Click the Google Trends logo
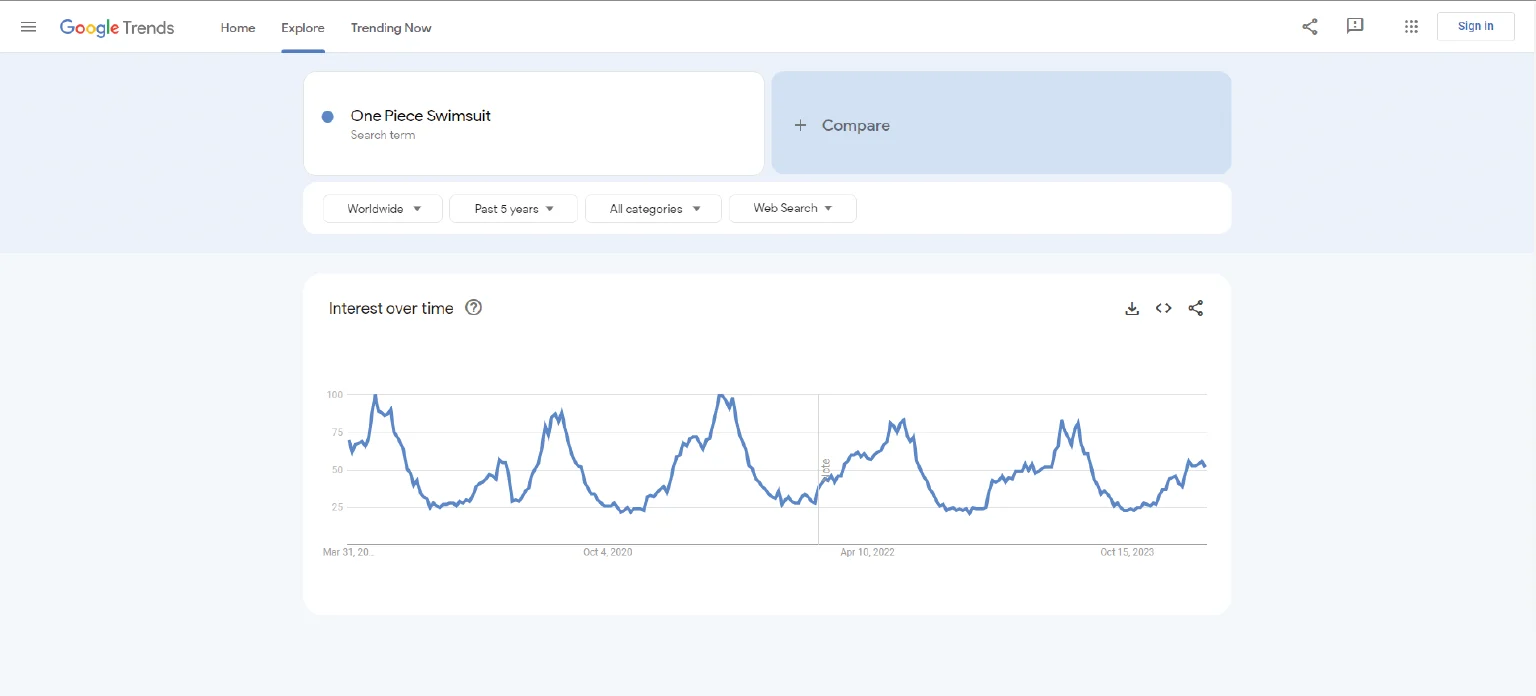This screenshot has height=696, width=1536. pyautogui.click(x=117, y=27)
